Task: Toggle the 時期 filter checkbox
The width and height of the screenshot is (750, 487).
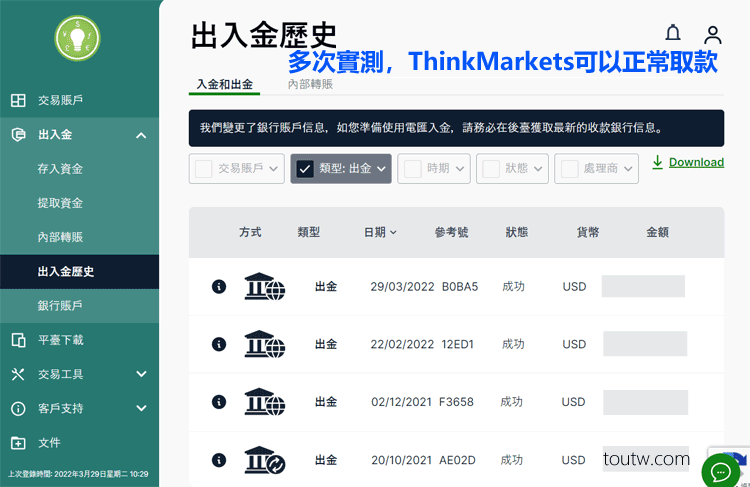Action: [x=412, y=169]
